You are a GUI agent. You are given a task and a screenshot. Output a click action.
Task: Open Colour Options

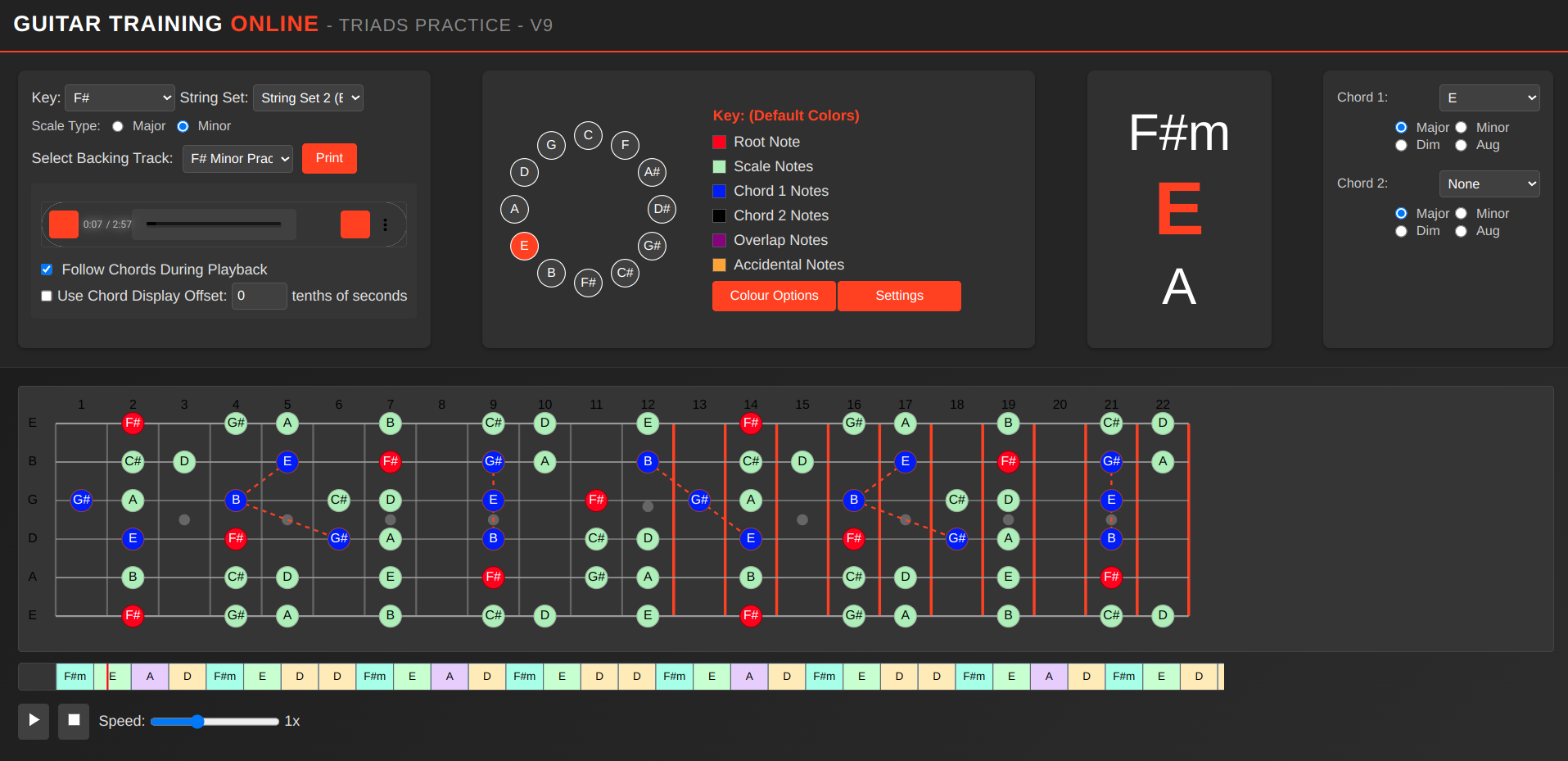774,296
